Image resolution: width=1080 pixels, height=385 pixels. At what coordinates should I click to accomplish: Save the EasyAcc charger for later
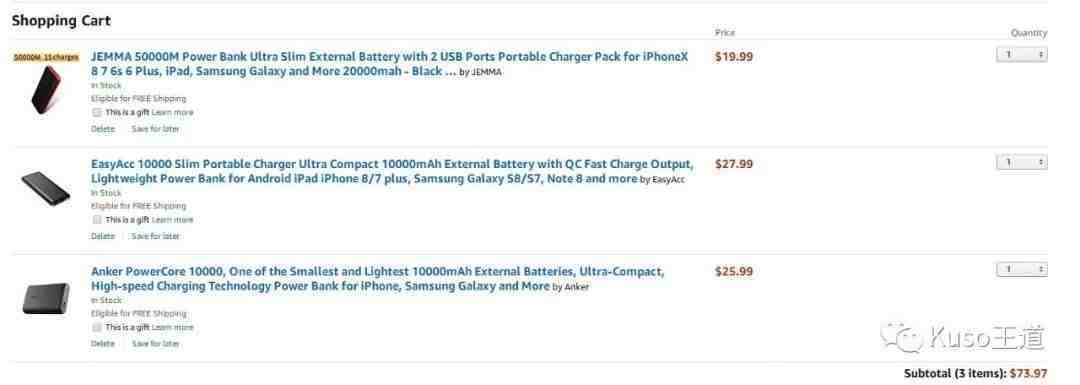pos(156,236)
